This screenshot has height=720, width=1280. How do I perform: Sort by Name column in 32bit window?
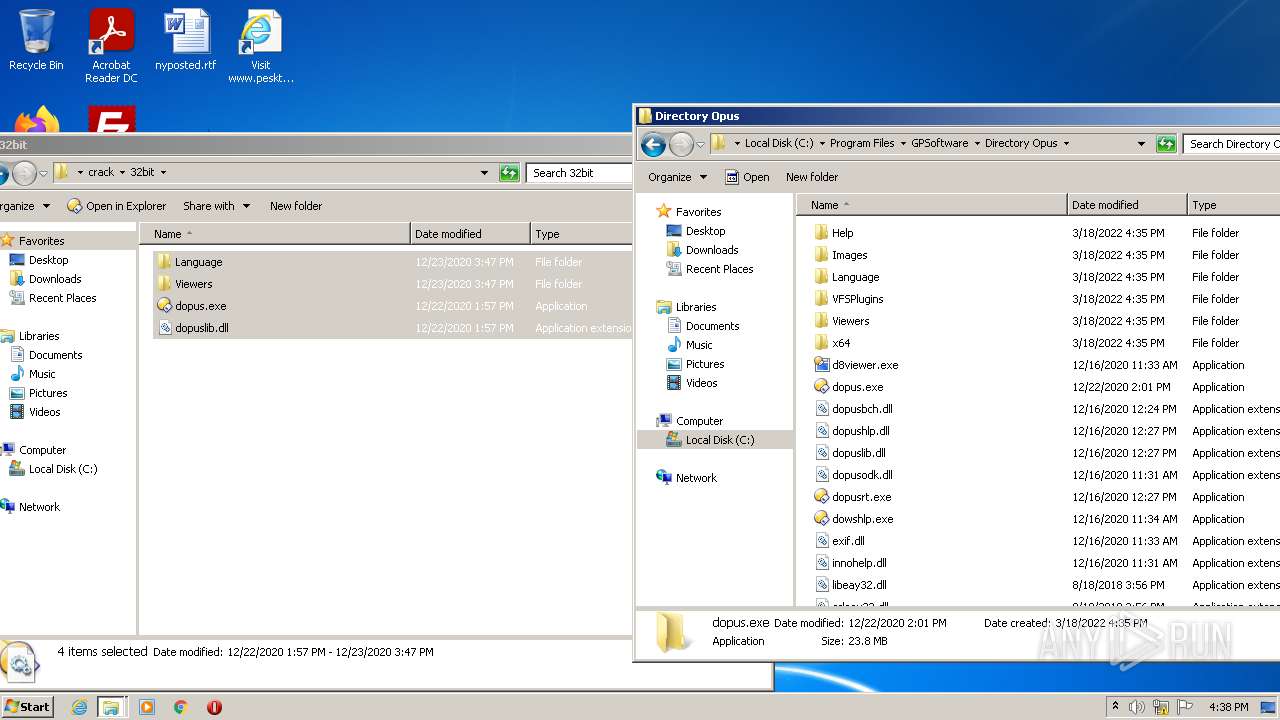(x=274, y=234)
